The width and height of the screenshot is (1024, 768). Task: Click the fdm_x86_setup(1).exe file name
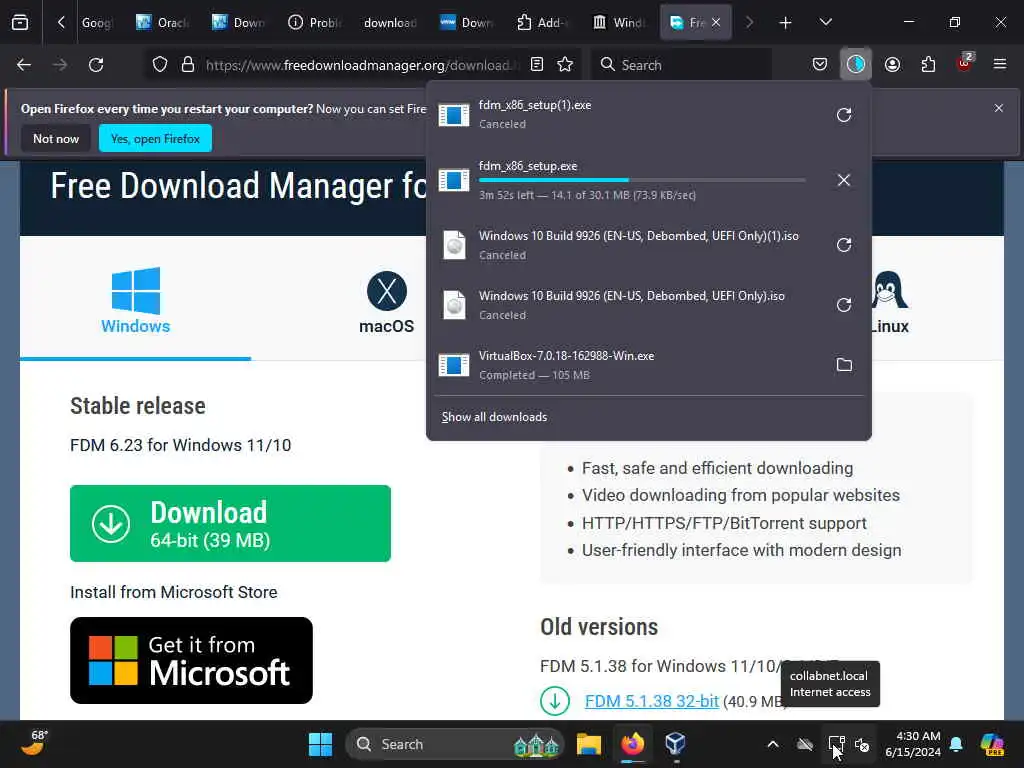click(535, 105)
